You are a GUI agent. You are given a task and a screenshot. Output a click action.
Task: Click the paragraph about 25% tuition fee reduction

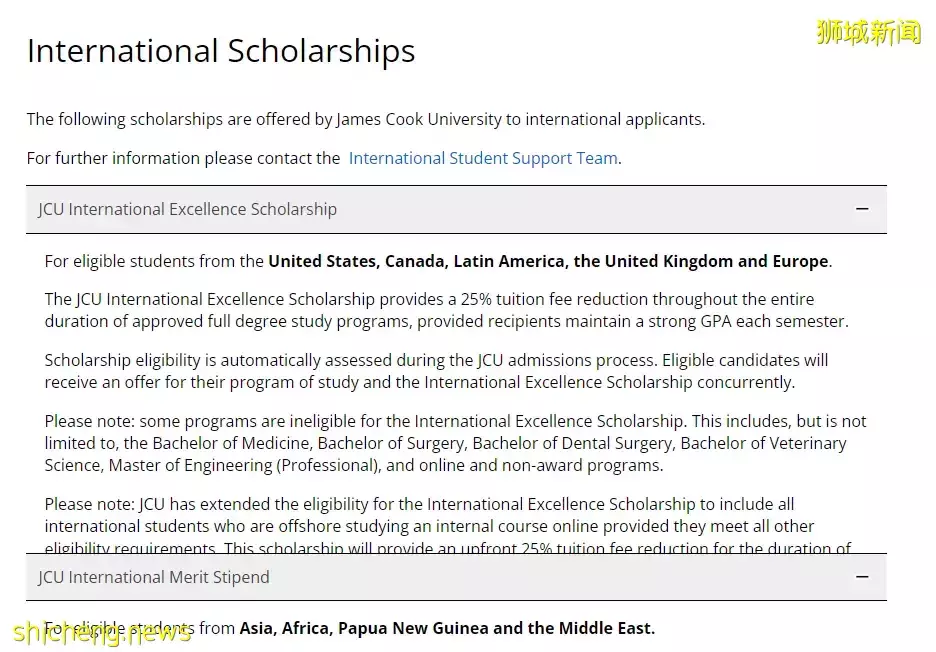tap(447, 310)
